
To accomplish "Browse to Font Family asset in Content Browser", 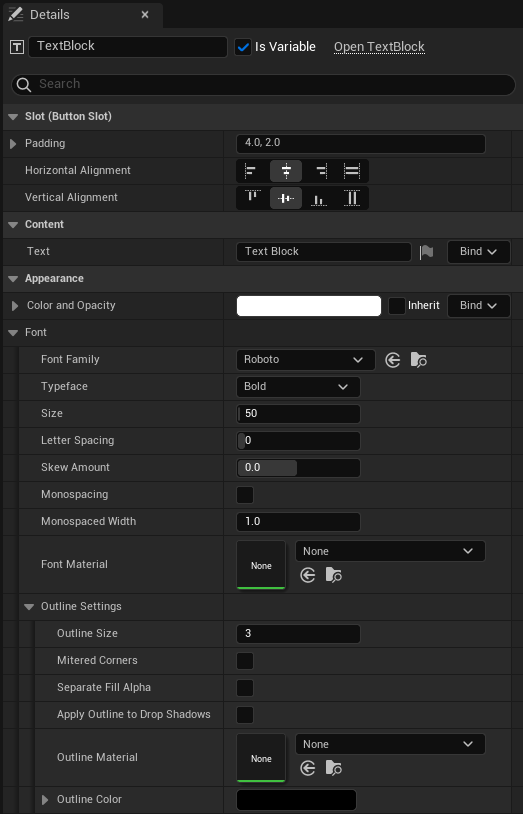I will pyautogui.click(x=419, y=360).
